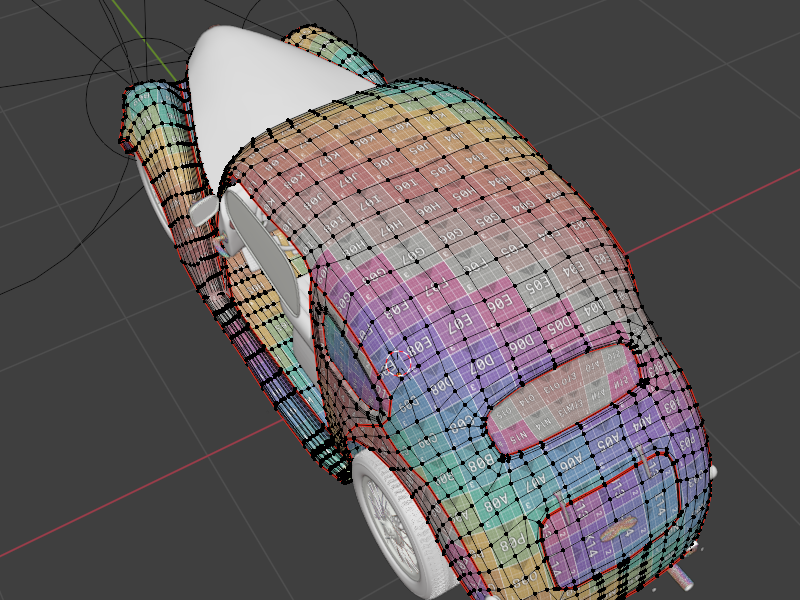800x600 pixels.
Task: Click the P08 tile near the bumper
Action: [x=512, y=543]
